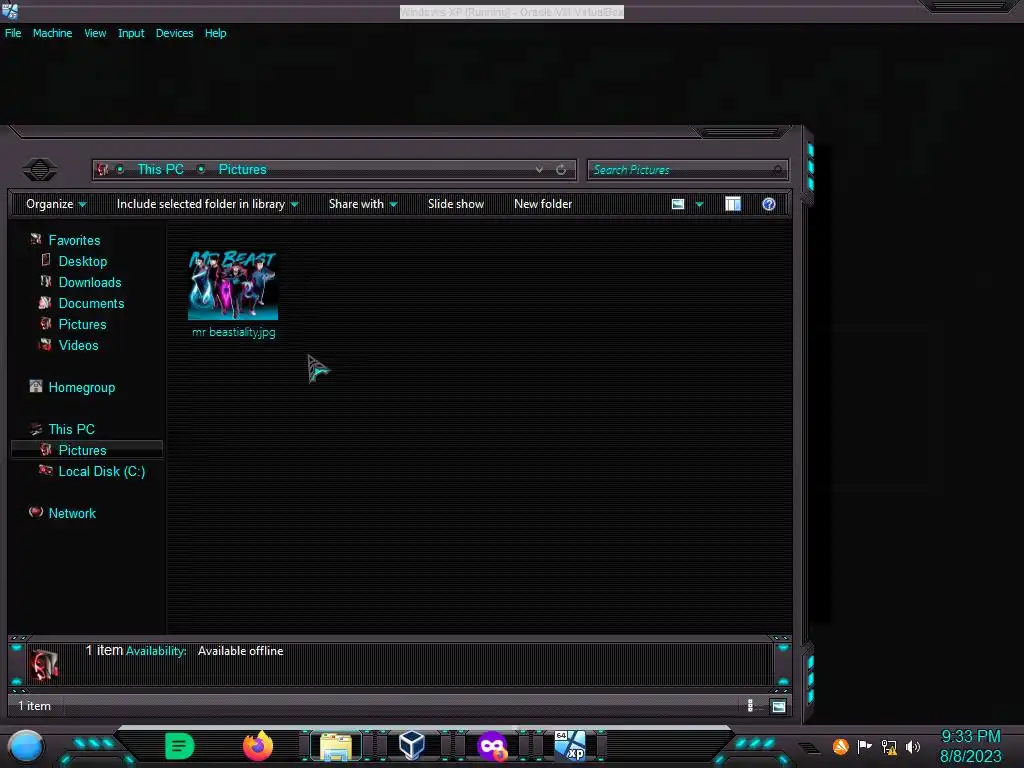Click Pictures in the address breadcrumb
This screenshot has height=768, width=1024.
click(242, 170)
